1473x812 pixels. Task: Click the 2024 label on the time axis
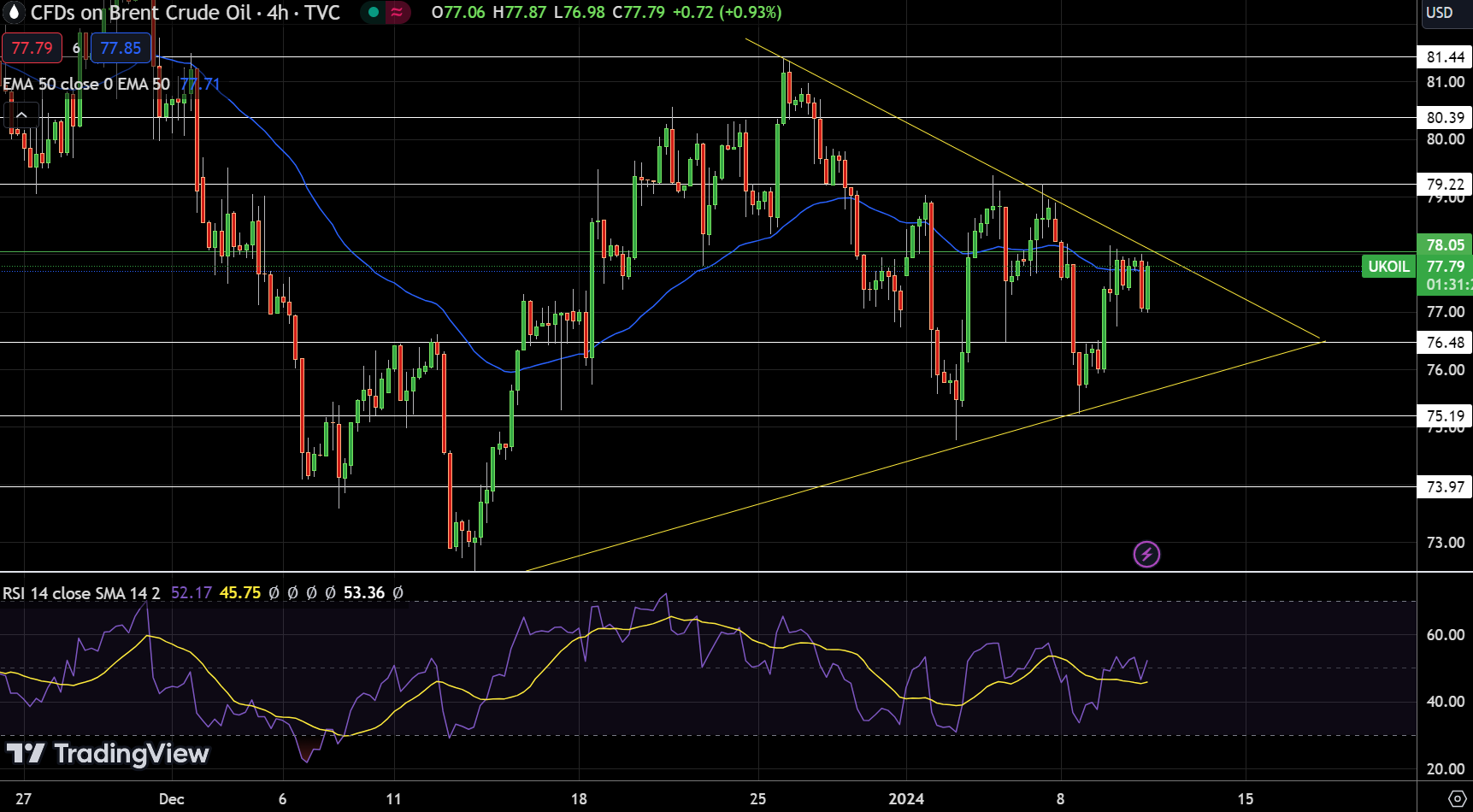tap(906, 798)
